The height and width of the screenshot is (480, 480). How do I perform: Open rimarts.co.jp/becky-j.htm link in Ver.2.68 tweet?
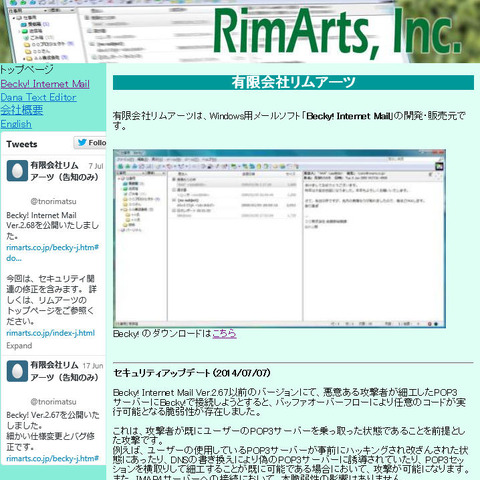tap(52, 253)
